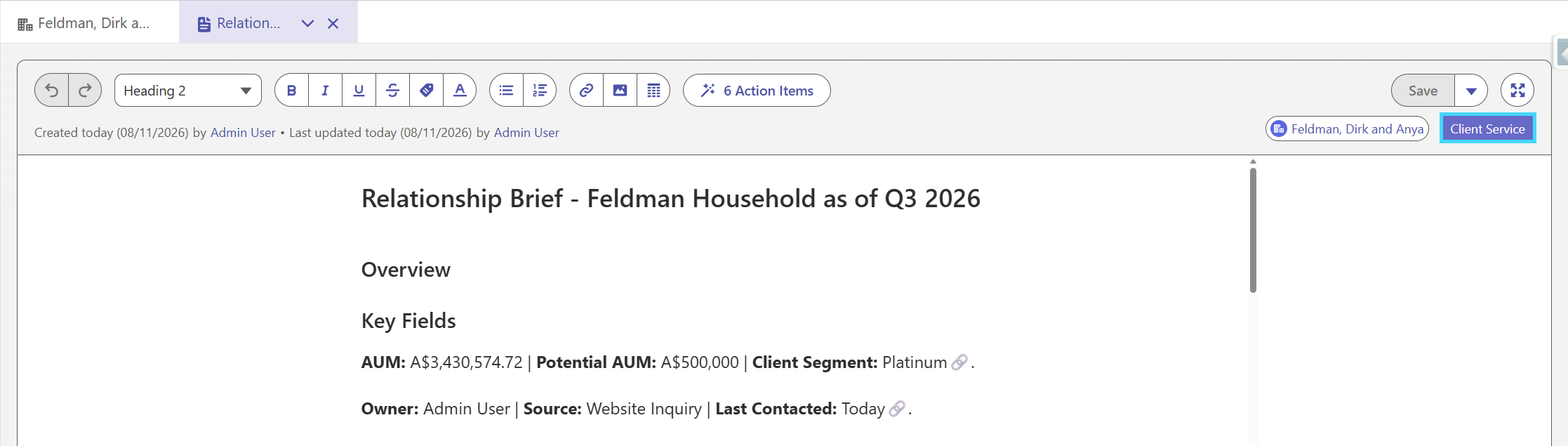Toggle italic formatting
This screenshot has height=446, width=1568.
click(325, 91)
